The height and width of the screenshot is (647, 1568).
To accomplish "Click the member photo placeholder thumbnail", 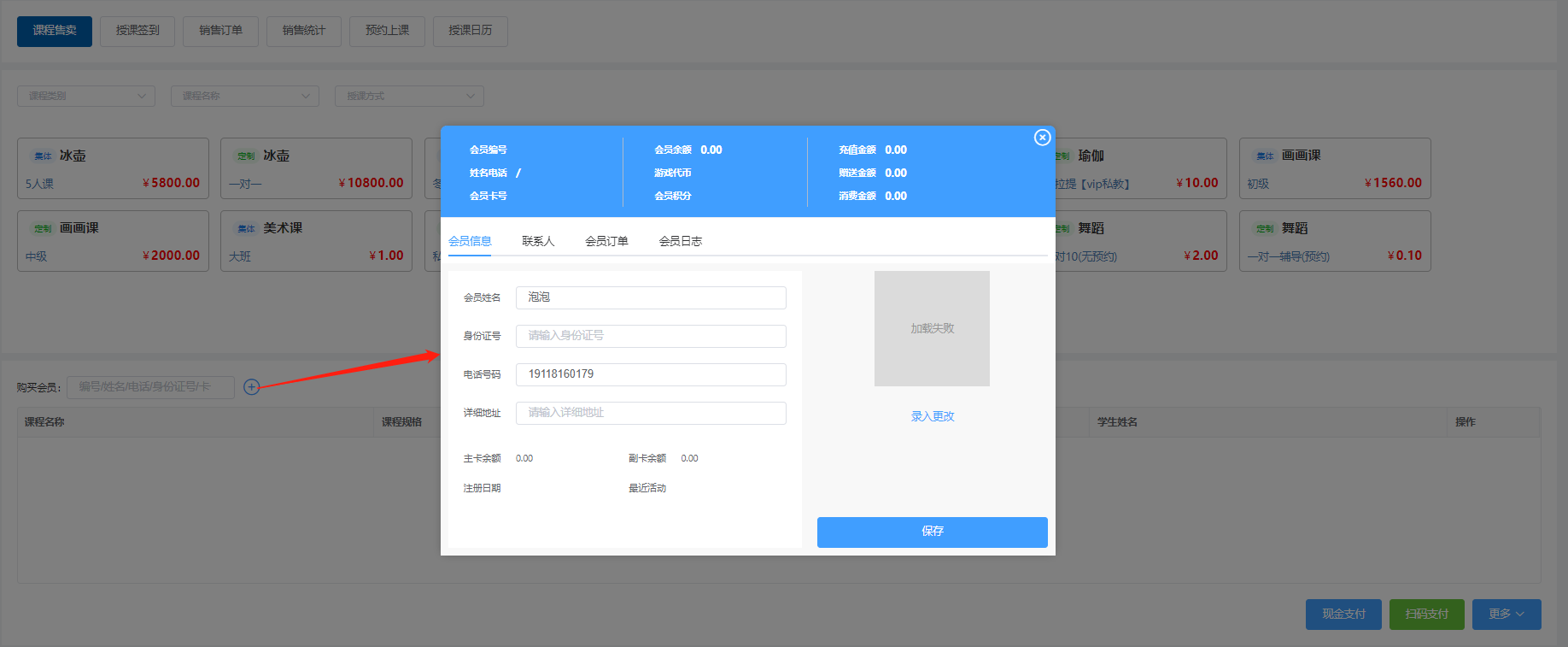I will pyautogui.click(x=932, y=329).
